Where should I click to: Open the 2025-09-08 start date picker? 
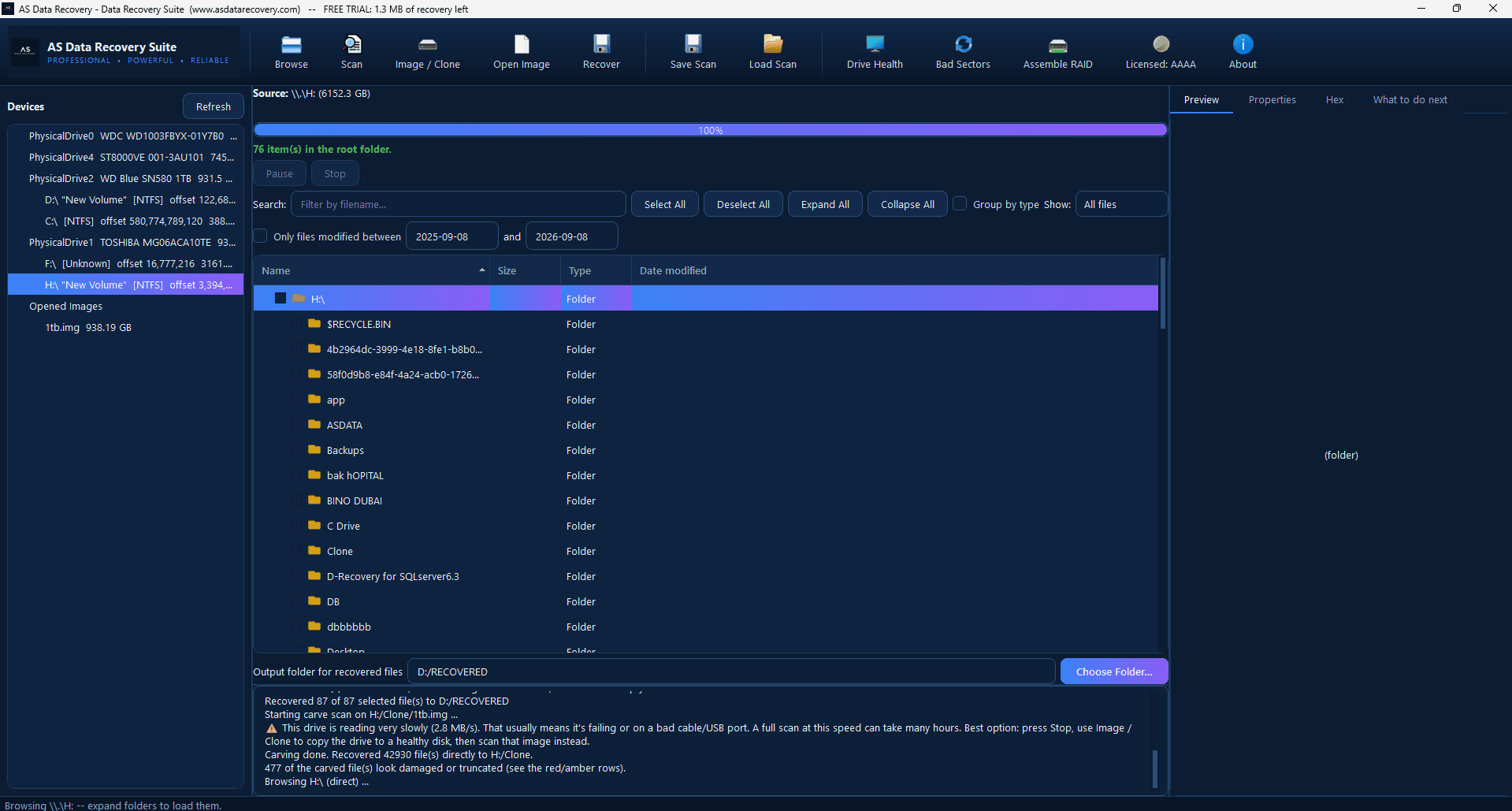click(451, 236)
